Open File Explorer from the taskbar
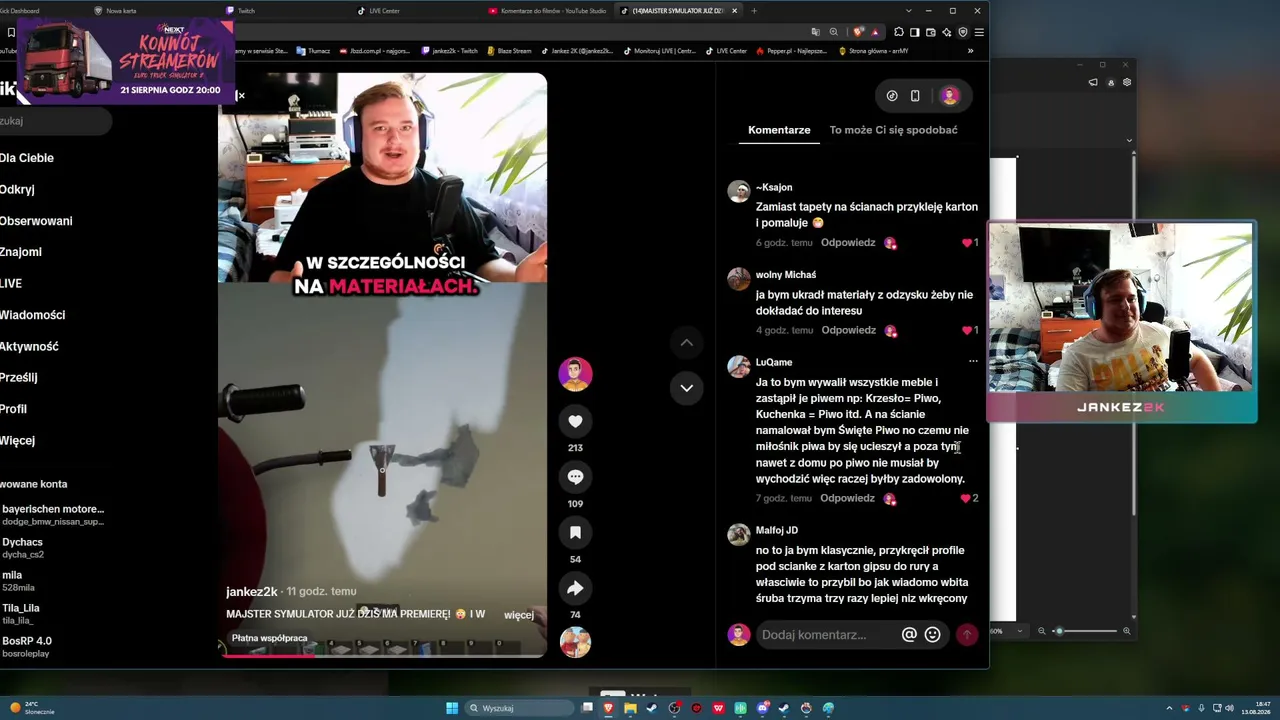The image size is (1280, 720). pos(630,708)
